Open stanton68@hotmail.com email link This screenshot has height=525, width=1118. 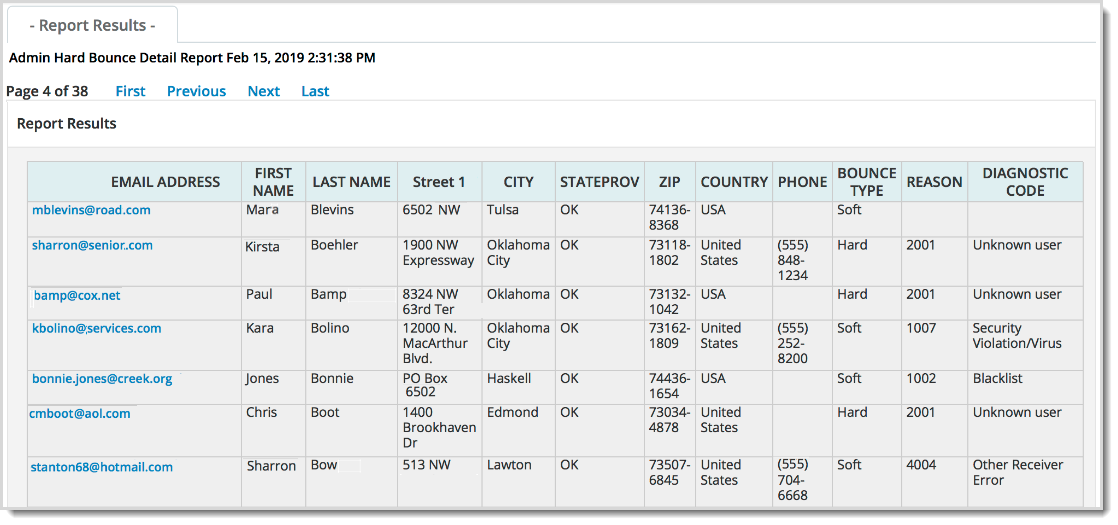(x=102, y=467)
